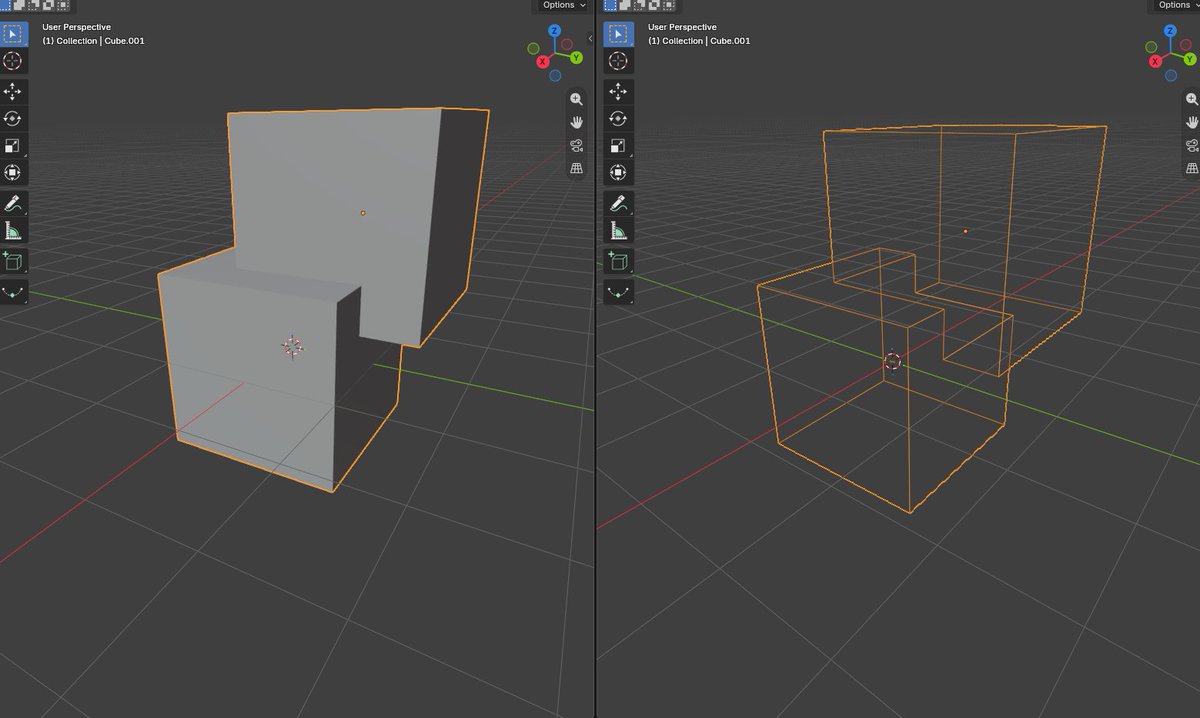
Task: Click the hollow green negative-Y circle on left gizmo
Action: click(534, 47)
